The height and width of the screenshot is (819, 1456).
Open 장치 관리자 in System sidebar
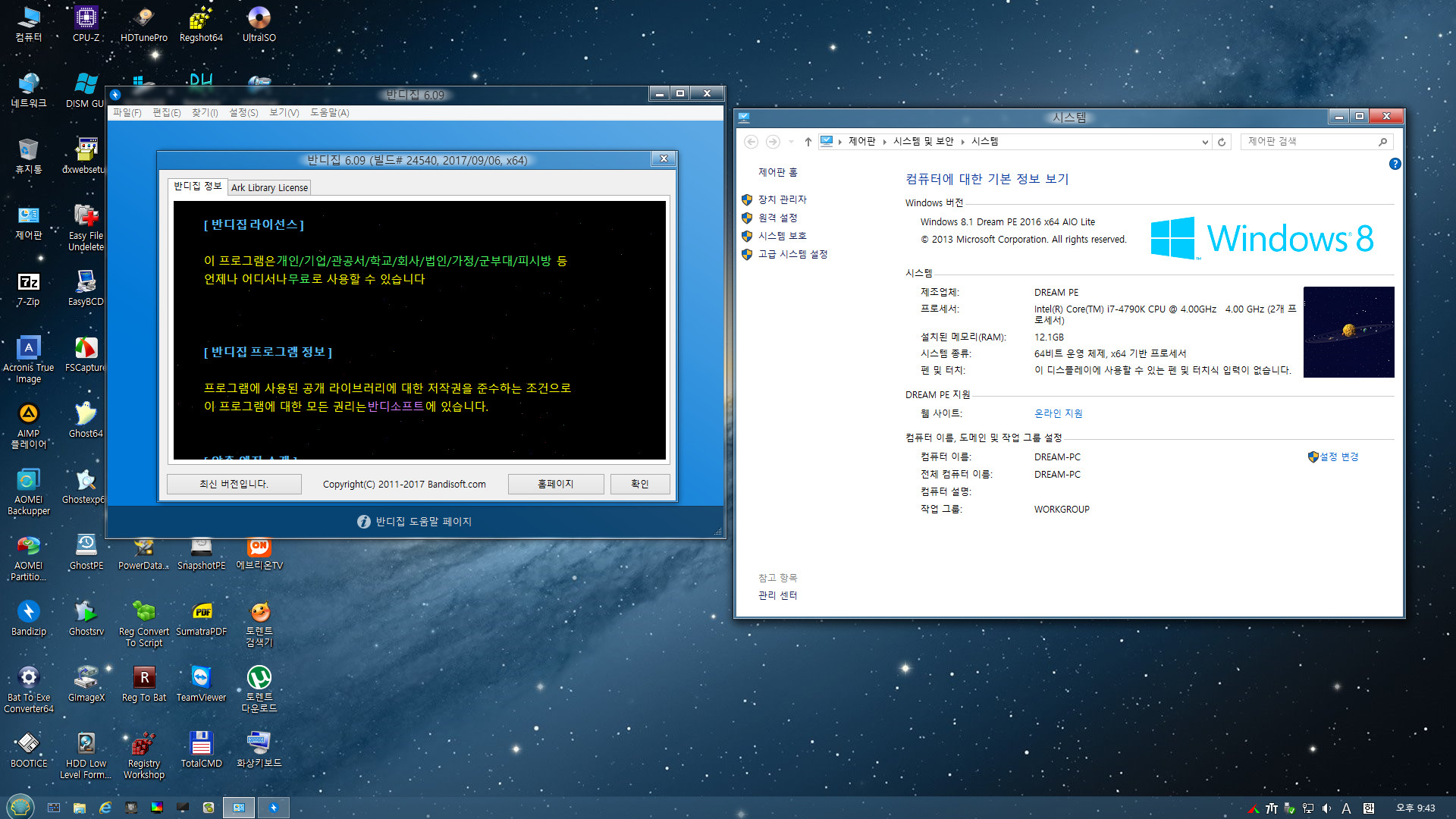point(782,199)
